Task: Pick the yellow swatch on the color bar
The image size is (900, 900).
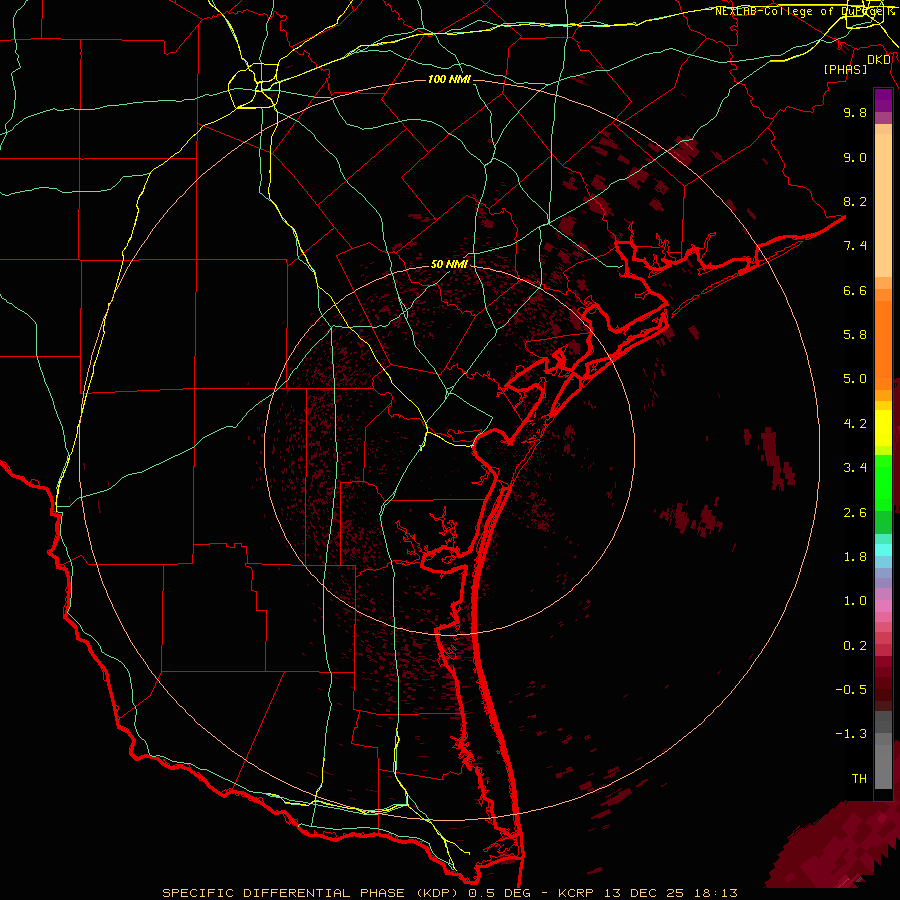Action: pos(883,428)
